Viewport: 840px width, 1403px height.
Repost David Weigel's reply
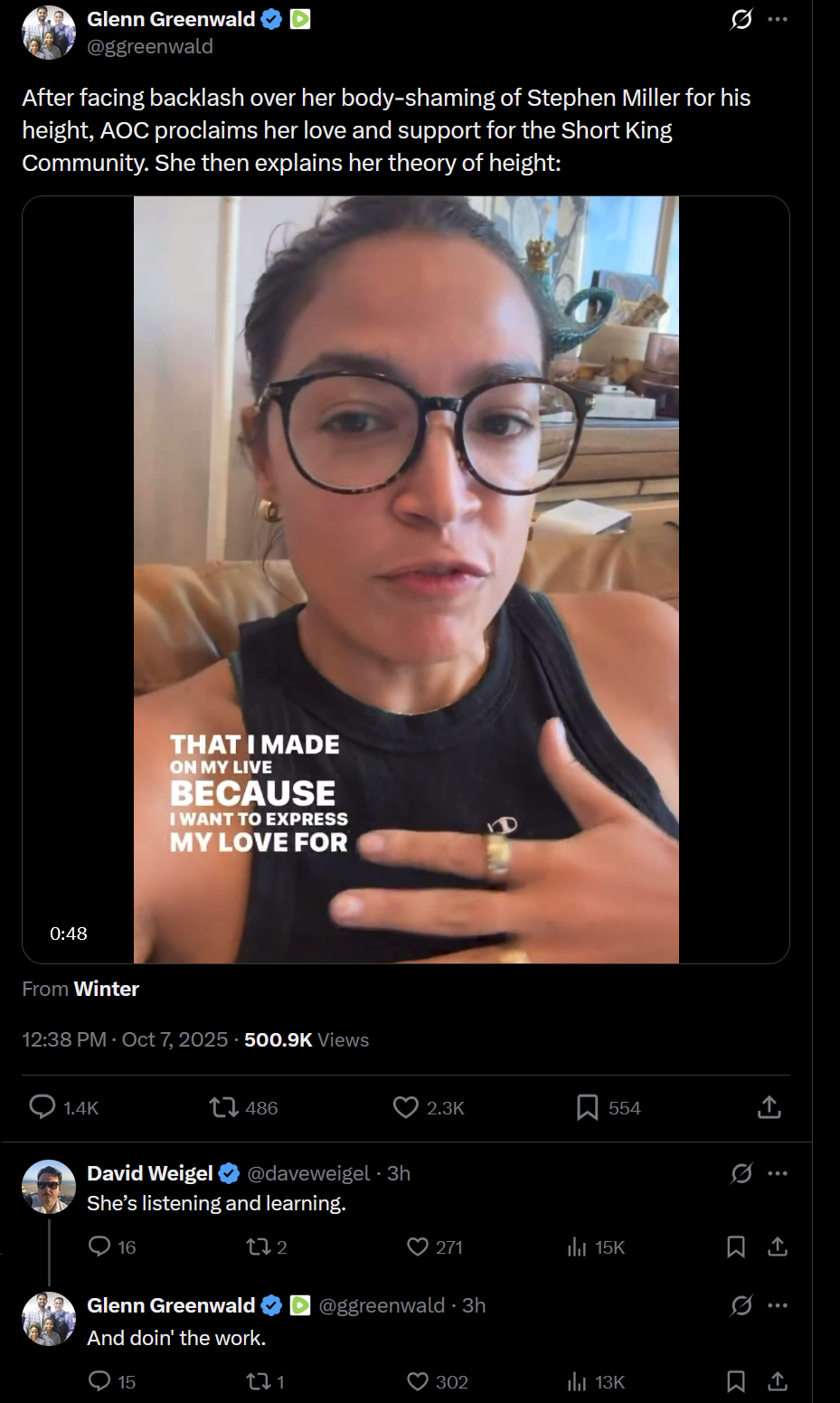tap(258, 1247)
